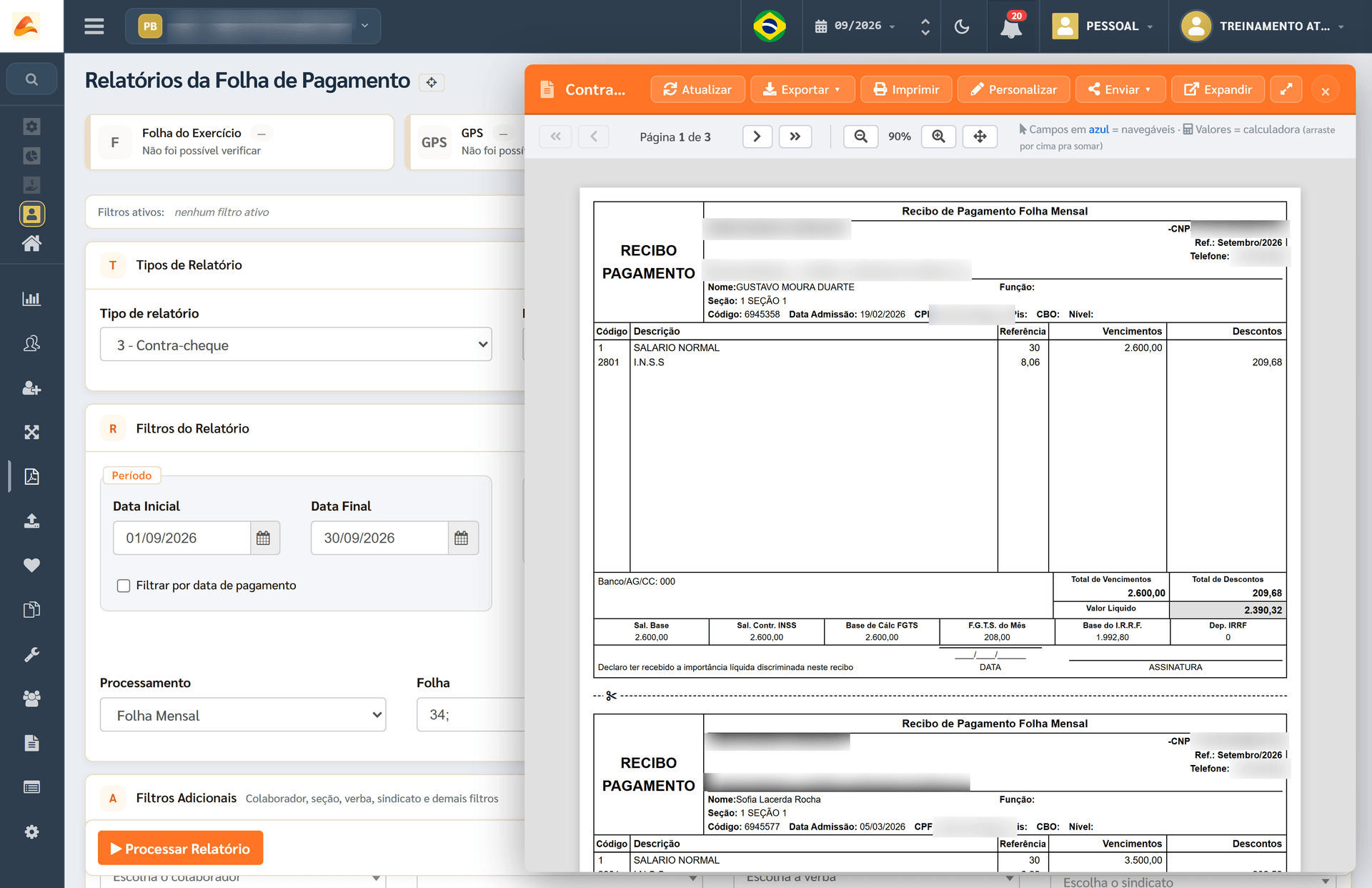Image resolution: width=1372 pixels, height=888 pixels.
Task: Open notifications bell with 20 badge
Action: coord(1011,26)
